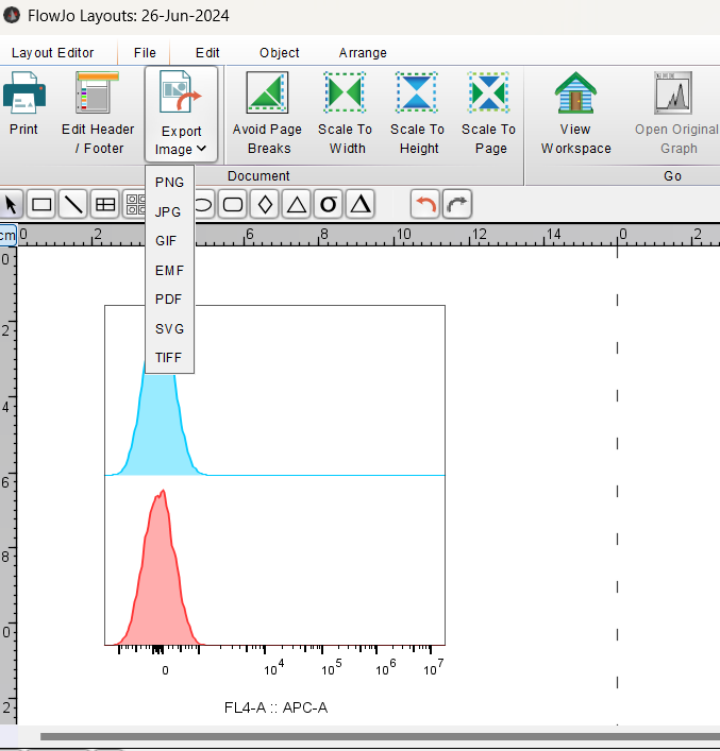Select the line drawing tool
The width and height of the screenshot is (720, 751).
[x=73, y=205]
